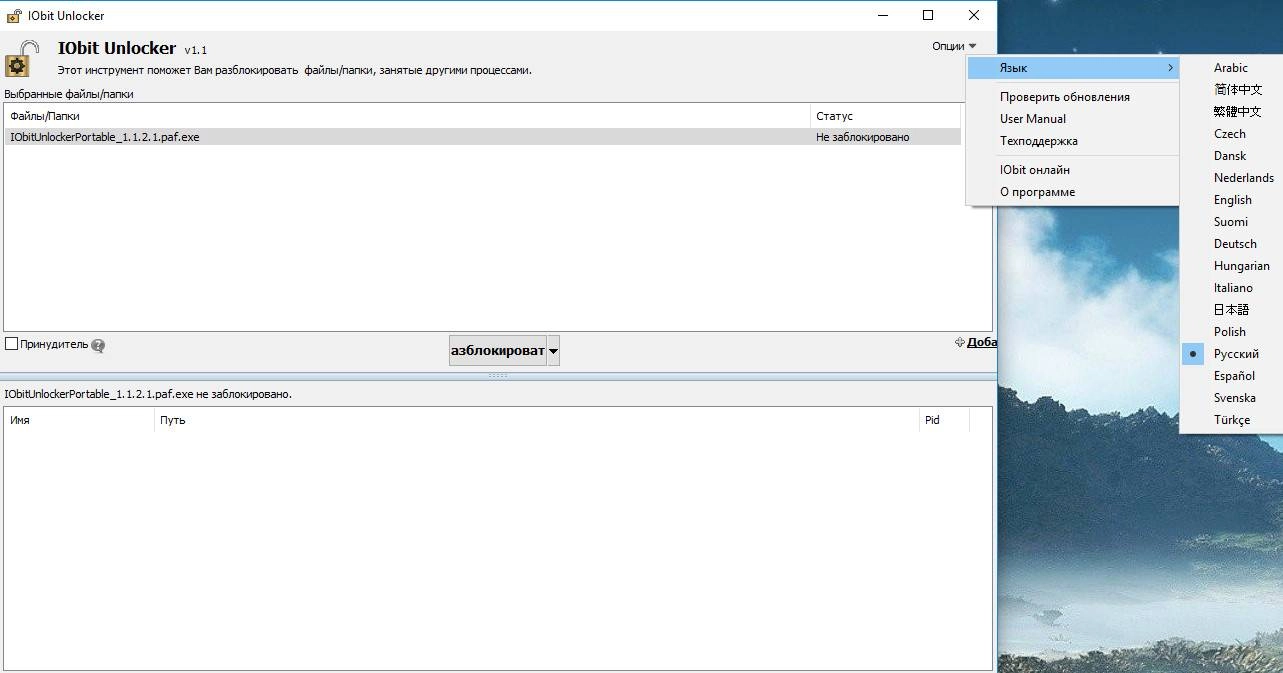Choose Проверить обновления menu item
Screen dimensions: 1283x673
point(1073,97)
